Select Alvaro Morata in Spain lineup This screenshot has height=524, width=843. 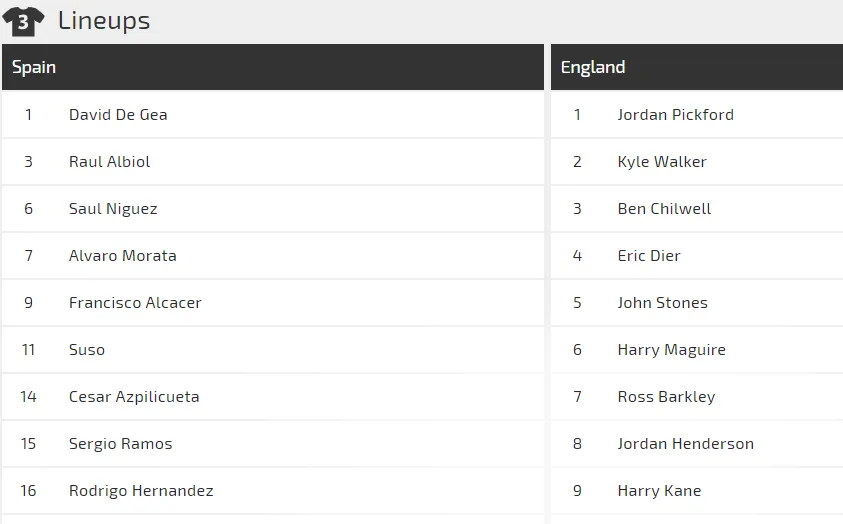pos(122,256)
